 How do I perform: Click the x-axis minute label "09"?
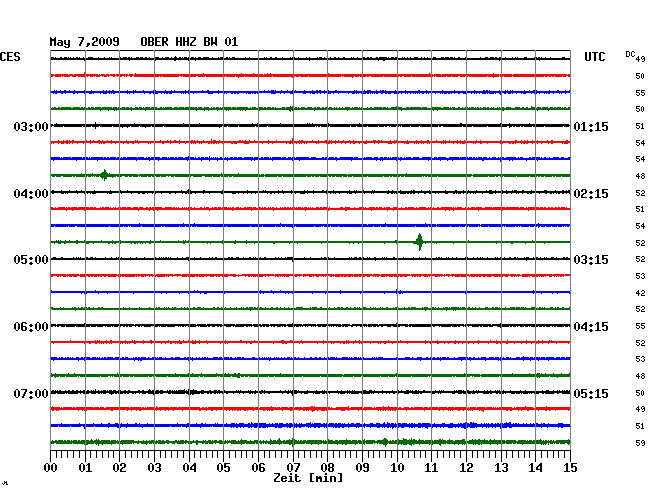tap(362, 467)
